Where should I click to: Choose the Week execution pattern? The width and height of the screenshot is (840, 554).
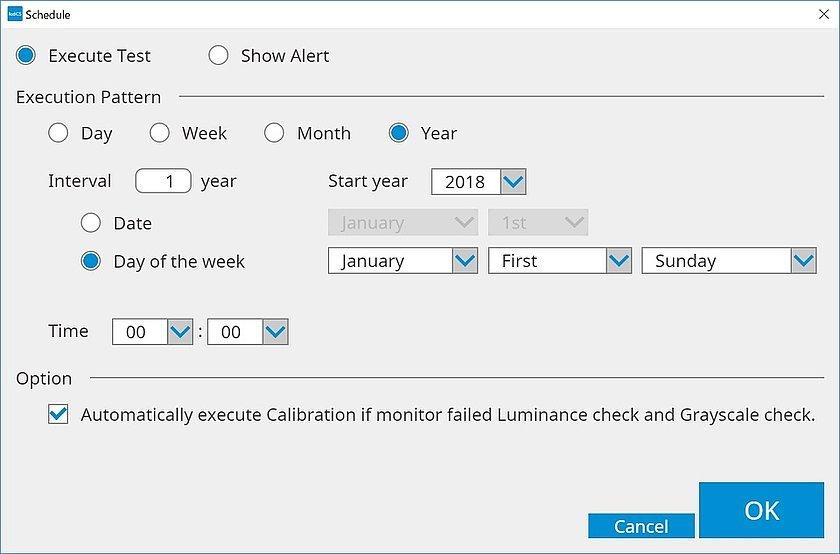pyautogui.click(x=160, y=133)
